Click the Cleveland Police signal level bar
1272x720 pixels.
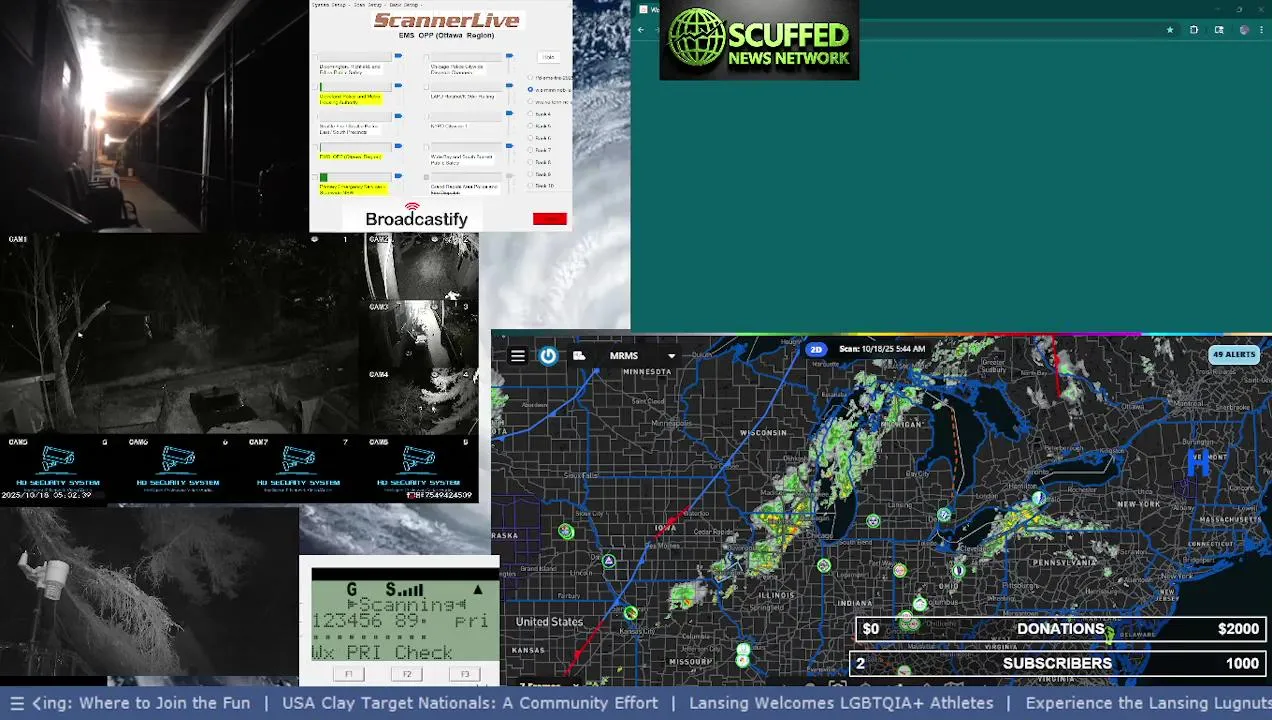355,87
